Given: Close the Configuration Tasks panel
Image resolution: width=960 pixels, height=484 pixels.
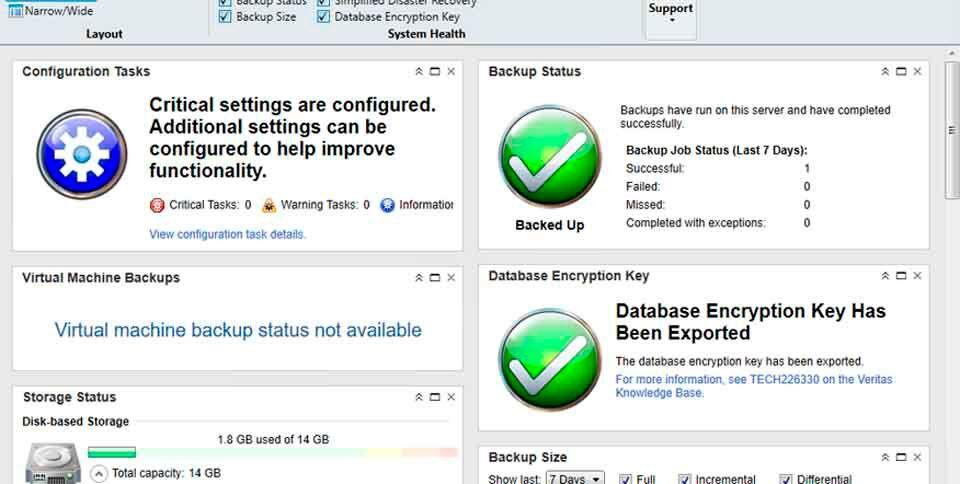Looking at the screenshot, I should (451, 72).
